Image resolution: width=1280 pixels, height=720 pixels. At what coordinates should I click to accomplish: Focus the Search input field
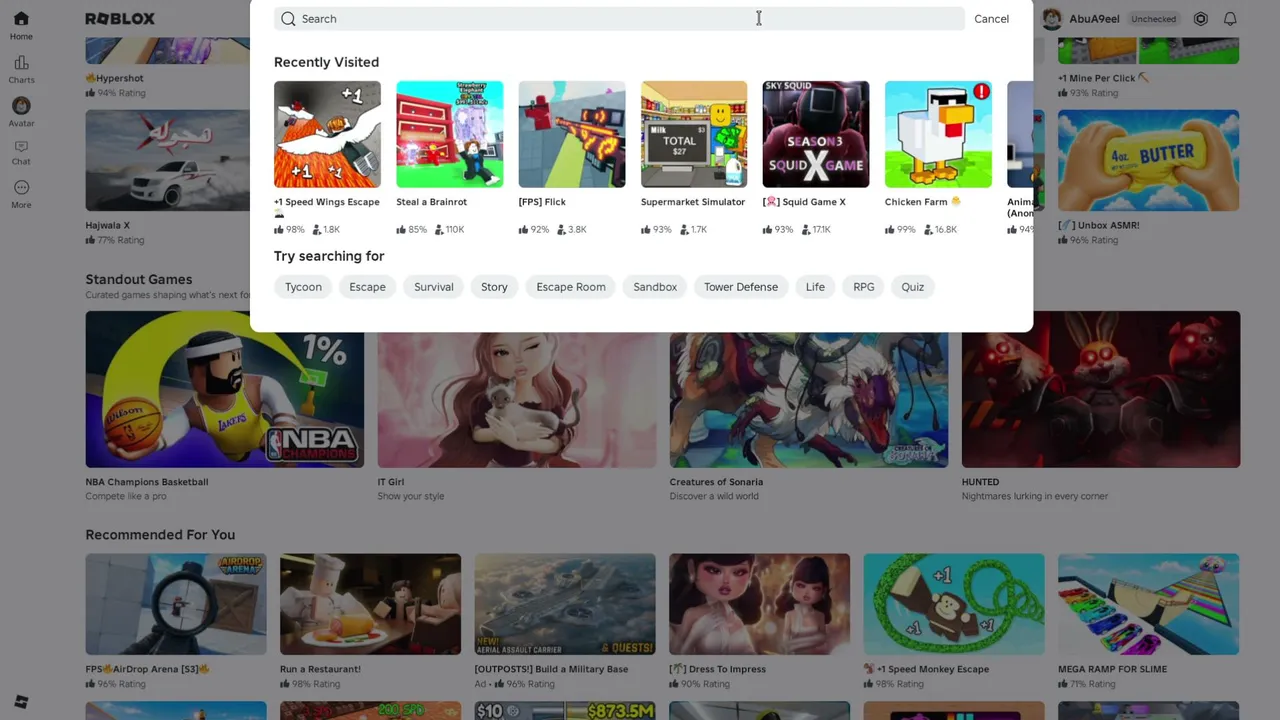[x=619, y=19]
